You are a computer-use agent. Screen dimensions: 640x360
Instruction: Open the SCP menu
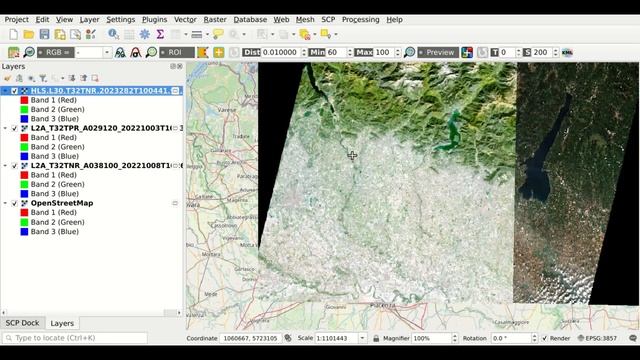click(328, 20)
